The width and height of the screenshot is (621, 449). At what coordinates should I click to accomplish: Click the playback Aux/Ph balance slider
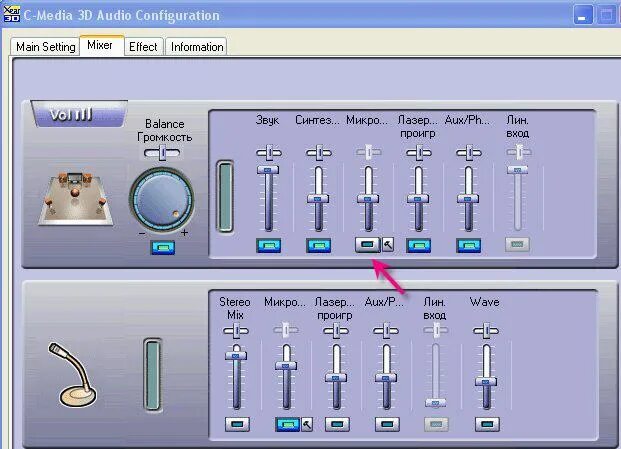469,152
